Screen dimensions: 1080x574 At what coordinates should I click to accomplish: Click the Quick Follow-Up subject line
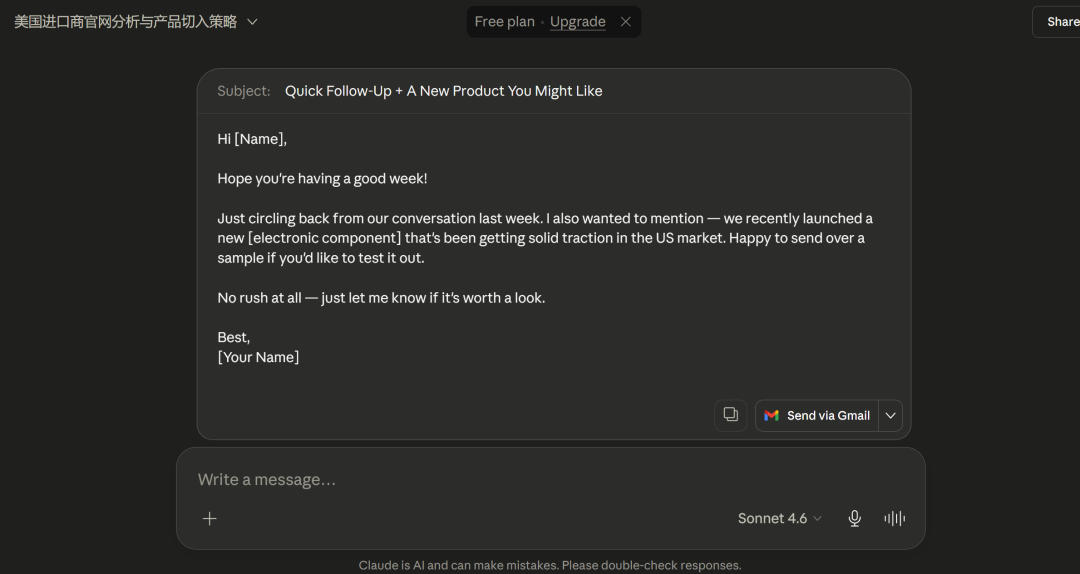pyautogui.click(x=443, y=91)
